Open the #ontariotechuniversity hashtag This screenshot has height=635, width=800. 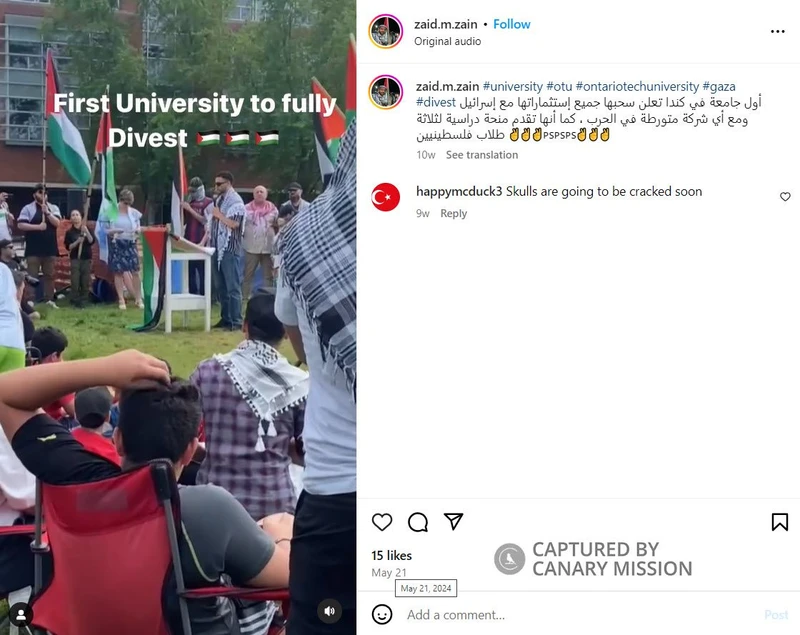point(637,86)
